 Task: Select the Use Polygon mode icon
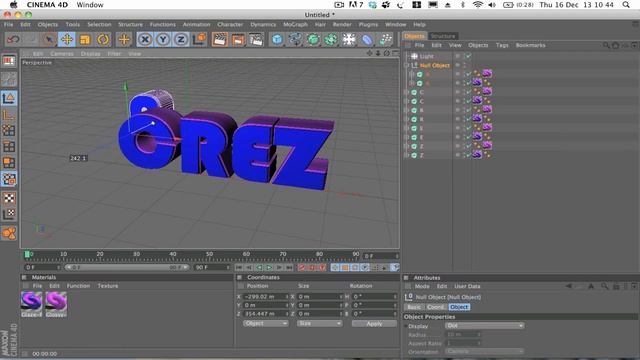coord(9,163)
